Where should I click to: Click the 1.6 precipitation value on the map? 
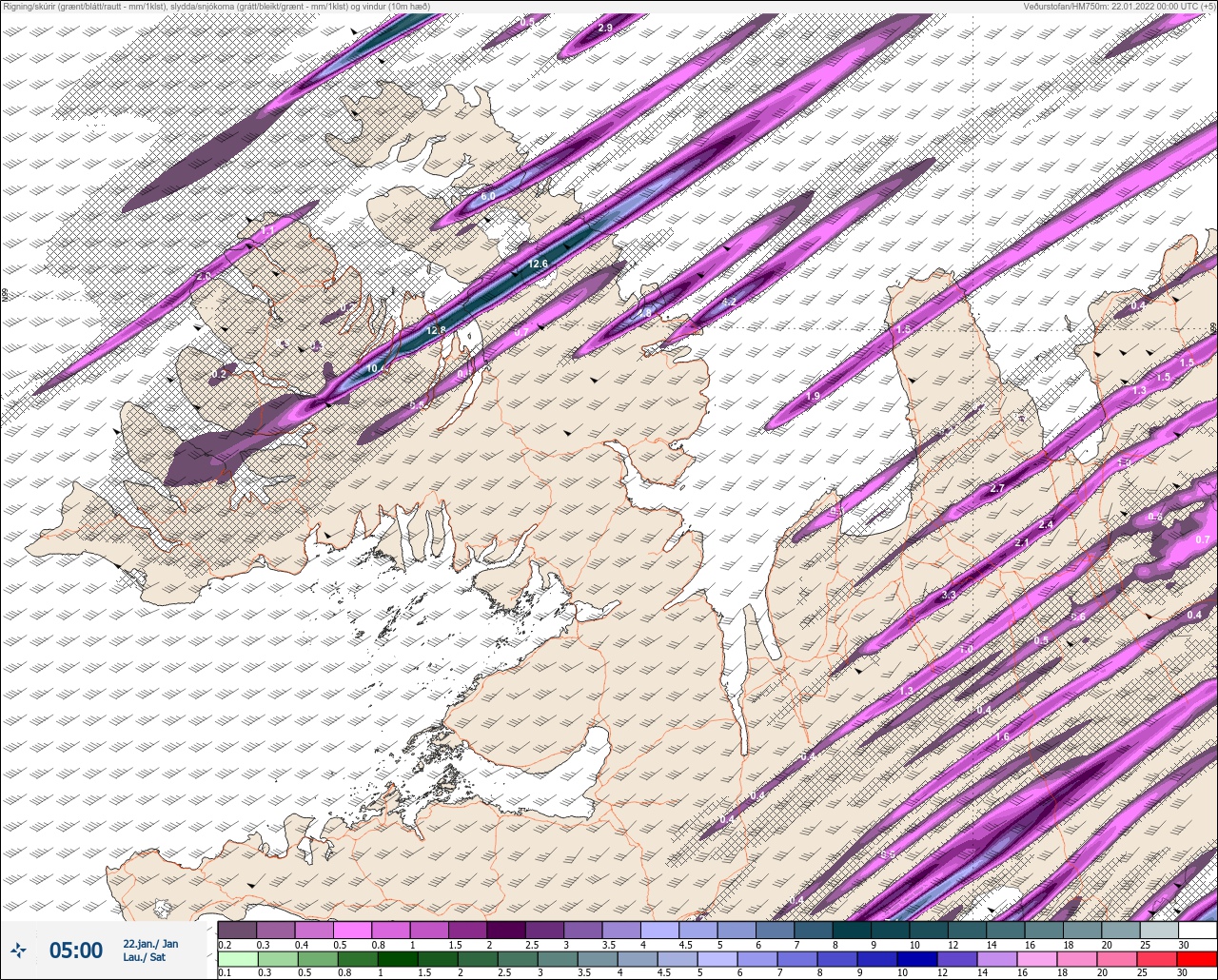1002,737
